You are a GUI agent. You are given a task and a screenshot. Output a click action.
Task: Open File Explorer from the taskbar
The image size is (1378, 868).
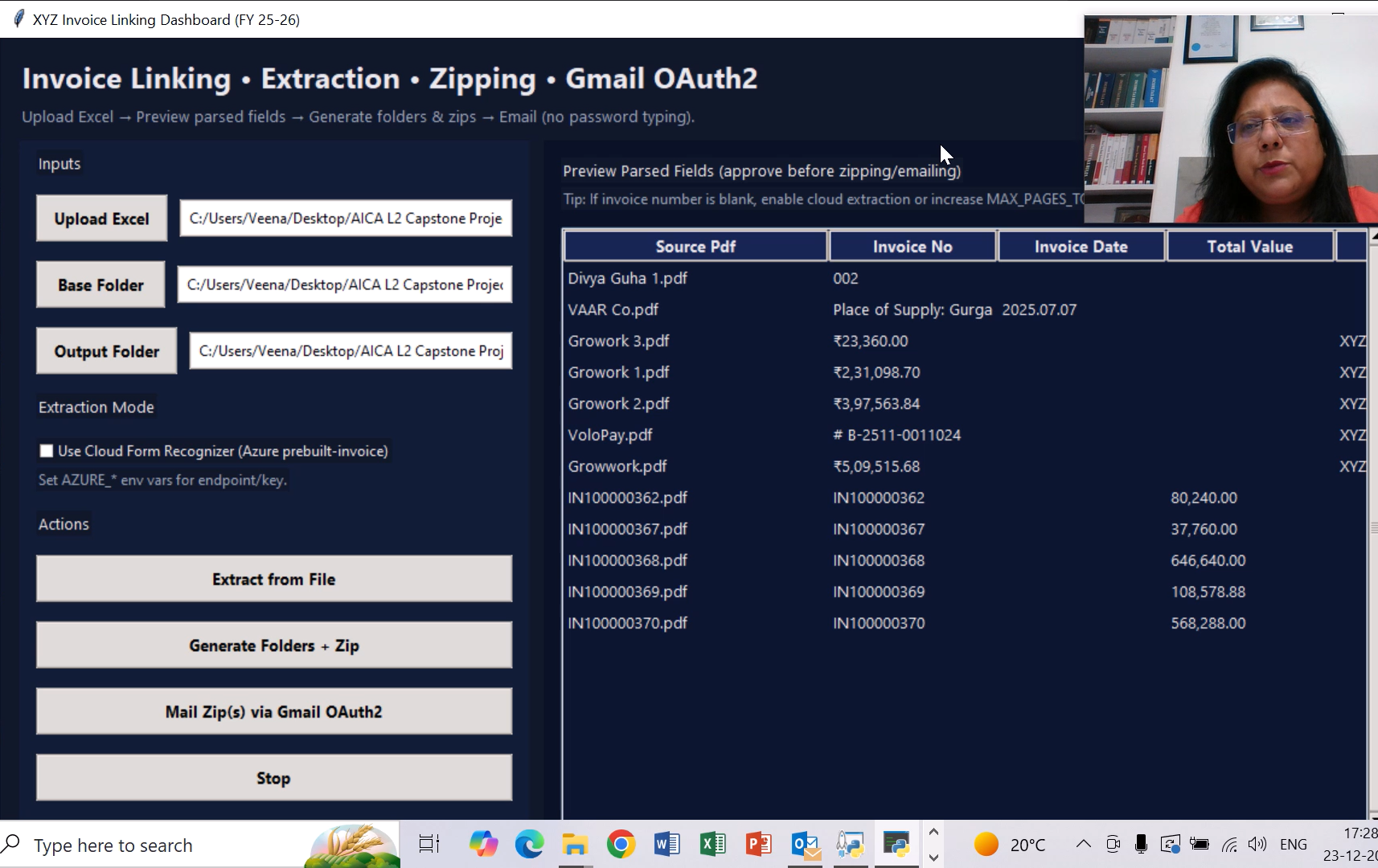point(574,844)
